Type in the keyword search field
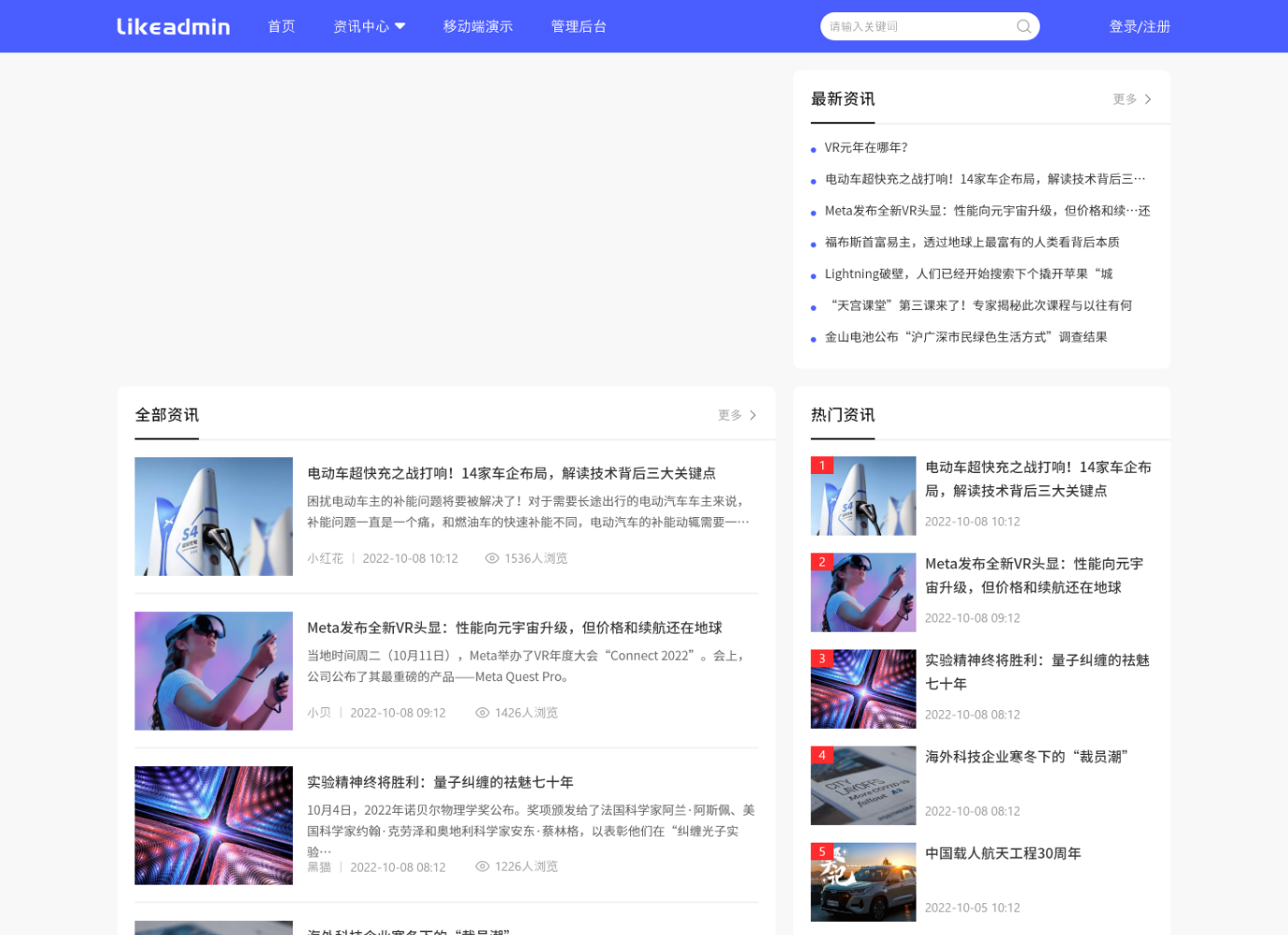The image size is (1288, 935). [x=915, y=26]
